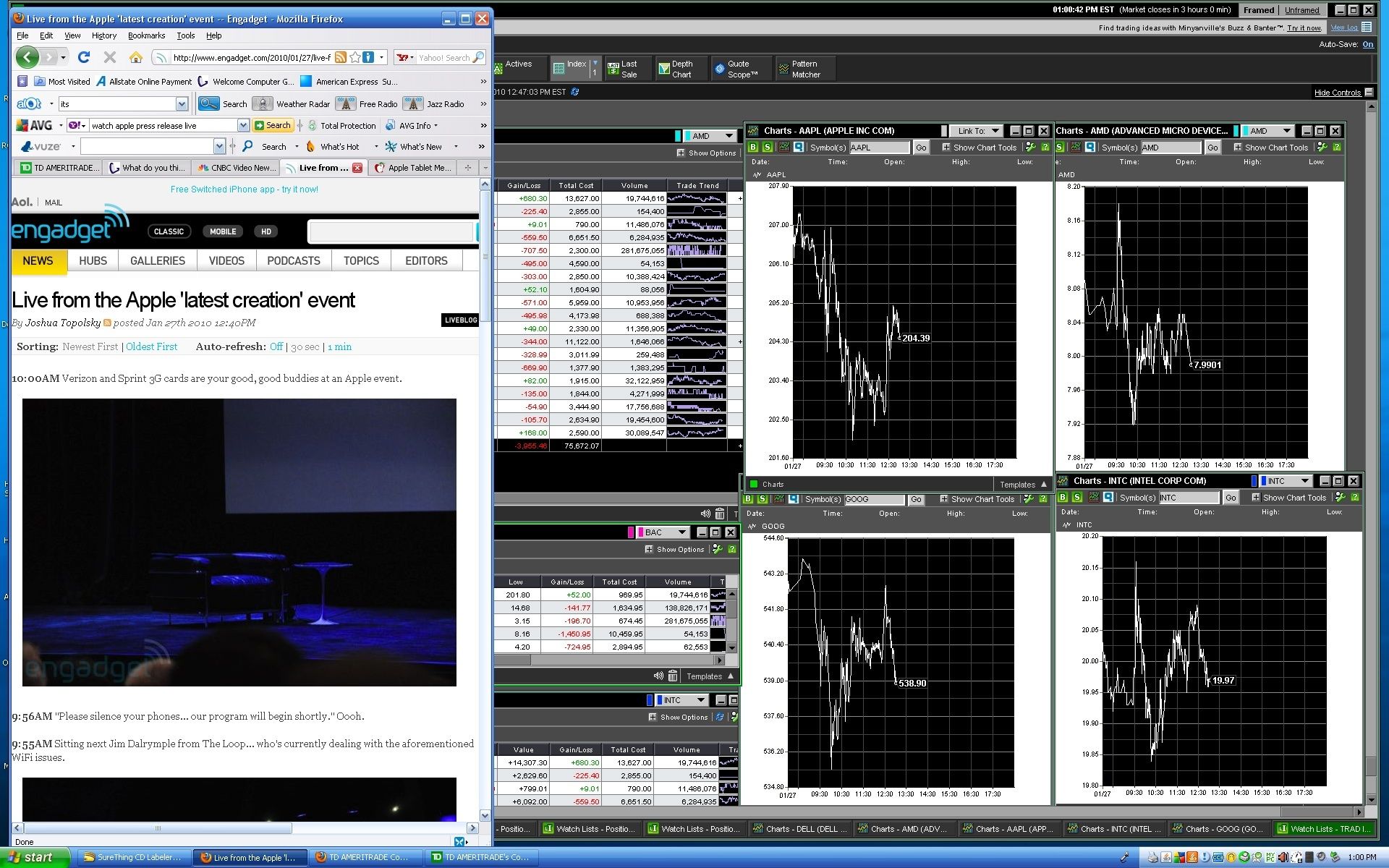
Task: Click Go button in AAPL chart
Action: click(x=921, y=148)
